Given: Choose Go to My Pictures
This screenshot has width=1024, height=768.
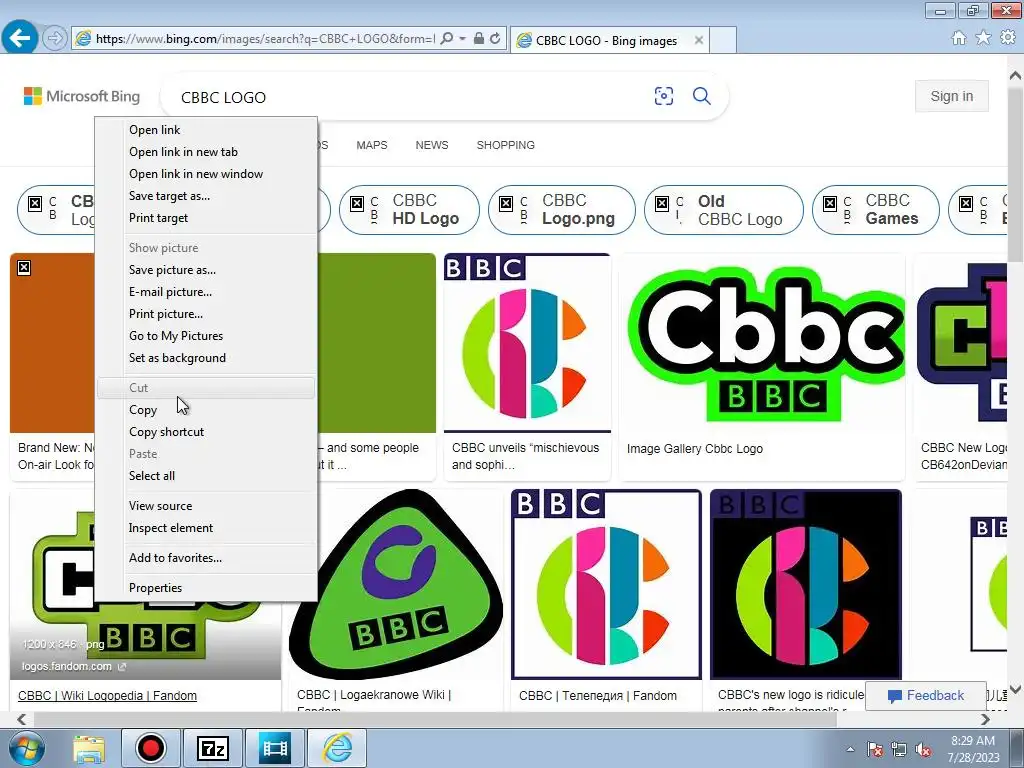Looking at the screenshot, I should tap(206, 336).
